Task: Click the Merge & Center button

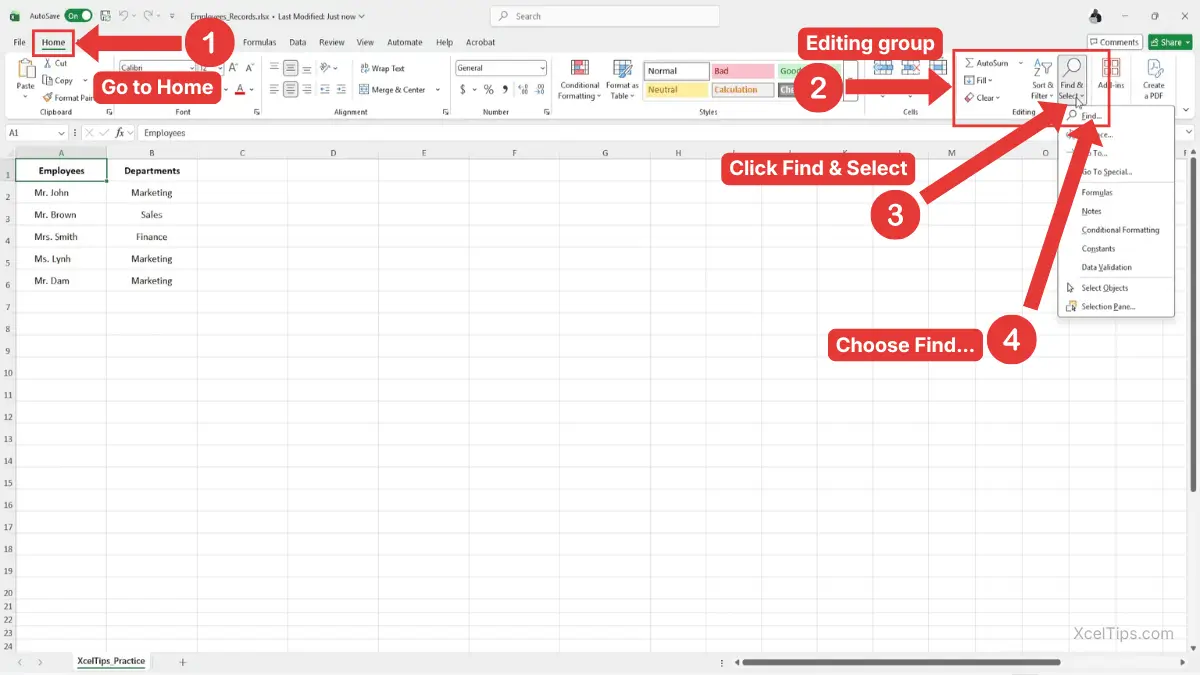Action: [391, 90]
